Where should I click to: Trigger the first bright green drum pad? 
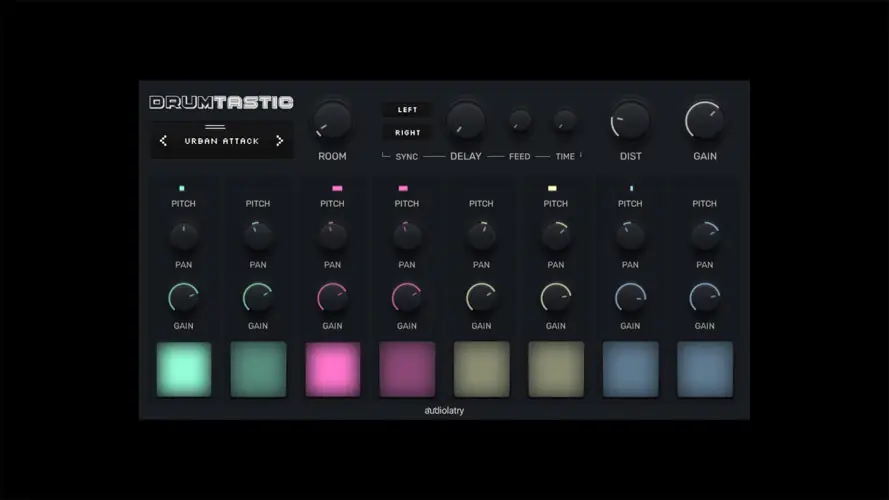pyautogui.click(x=184, y=369)
